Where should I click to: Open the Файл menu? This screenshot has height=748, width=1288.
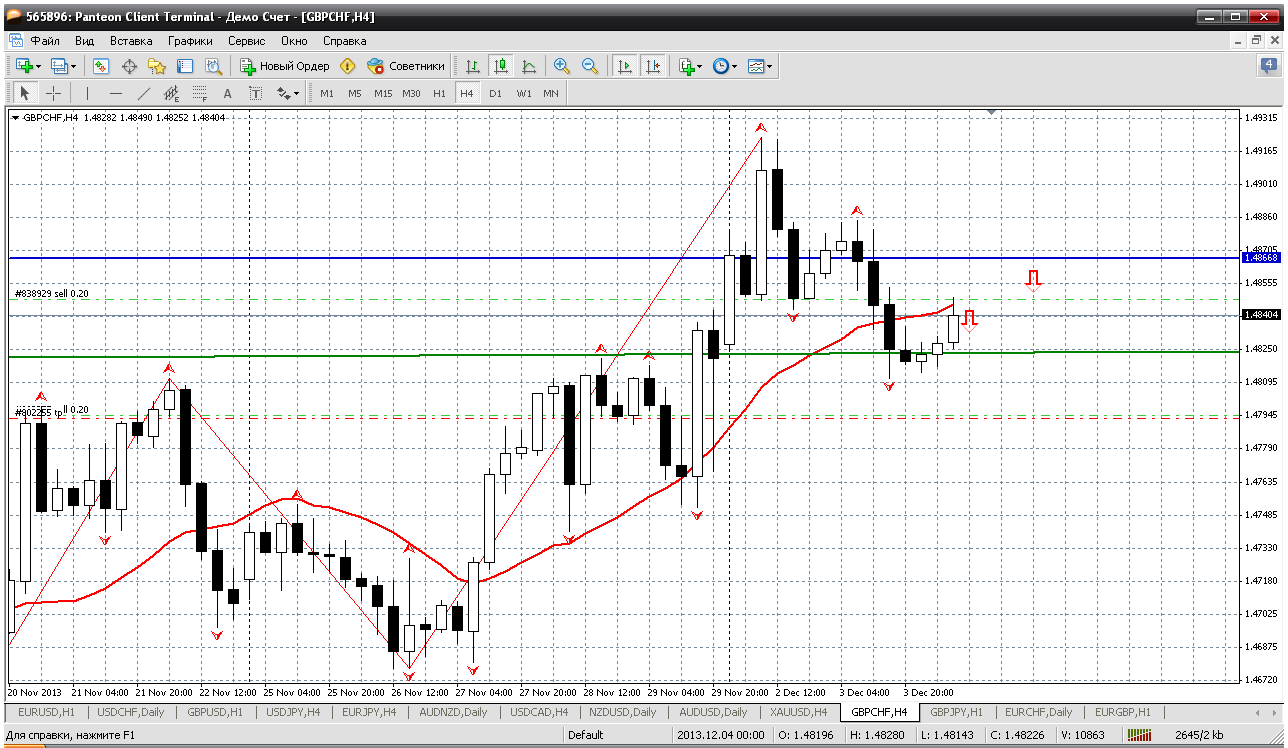pos(45,41)
